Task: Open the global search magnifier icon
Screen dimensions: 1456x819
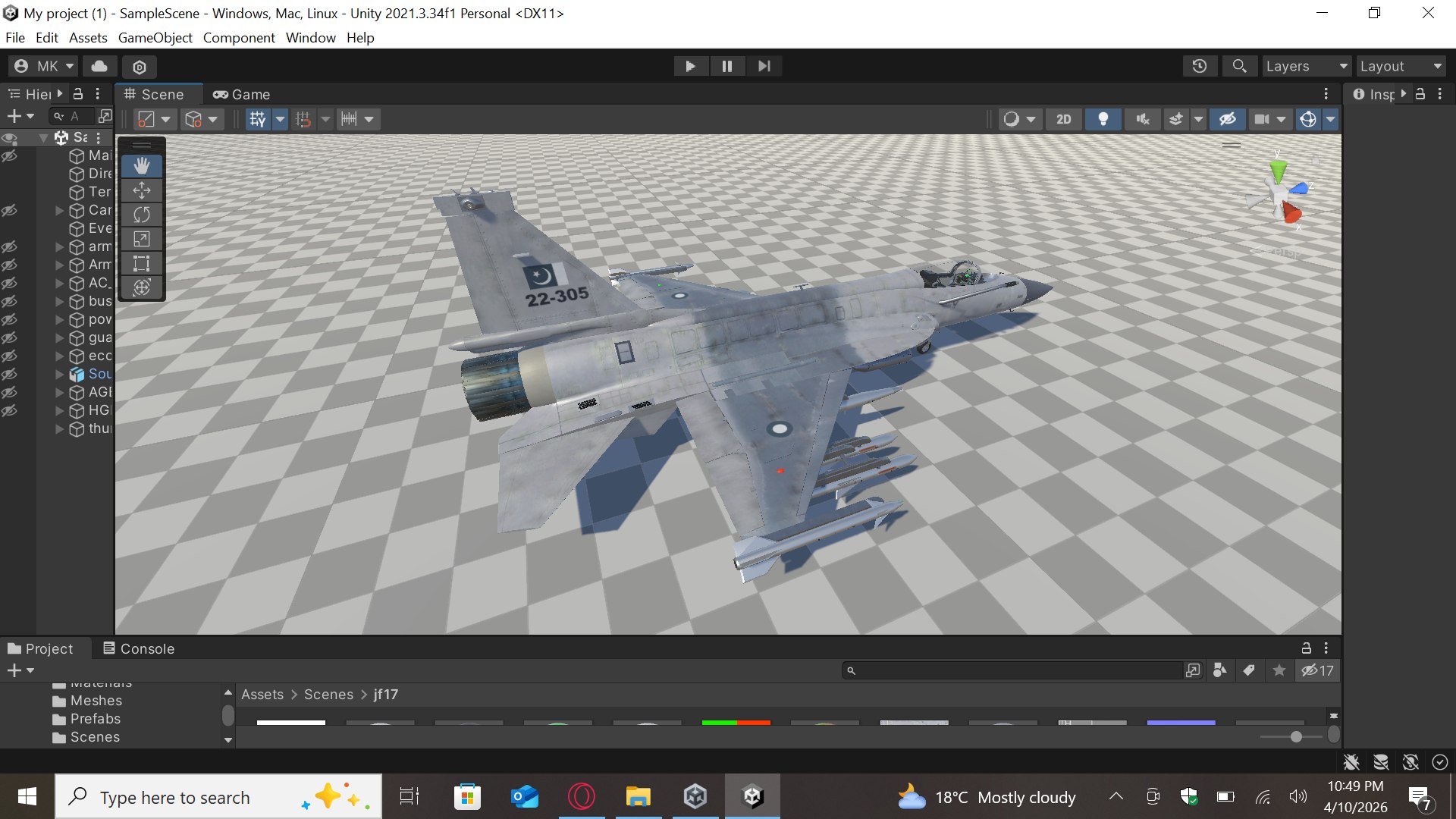Action: [x=1239, y=66]
